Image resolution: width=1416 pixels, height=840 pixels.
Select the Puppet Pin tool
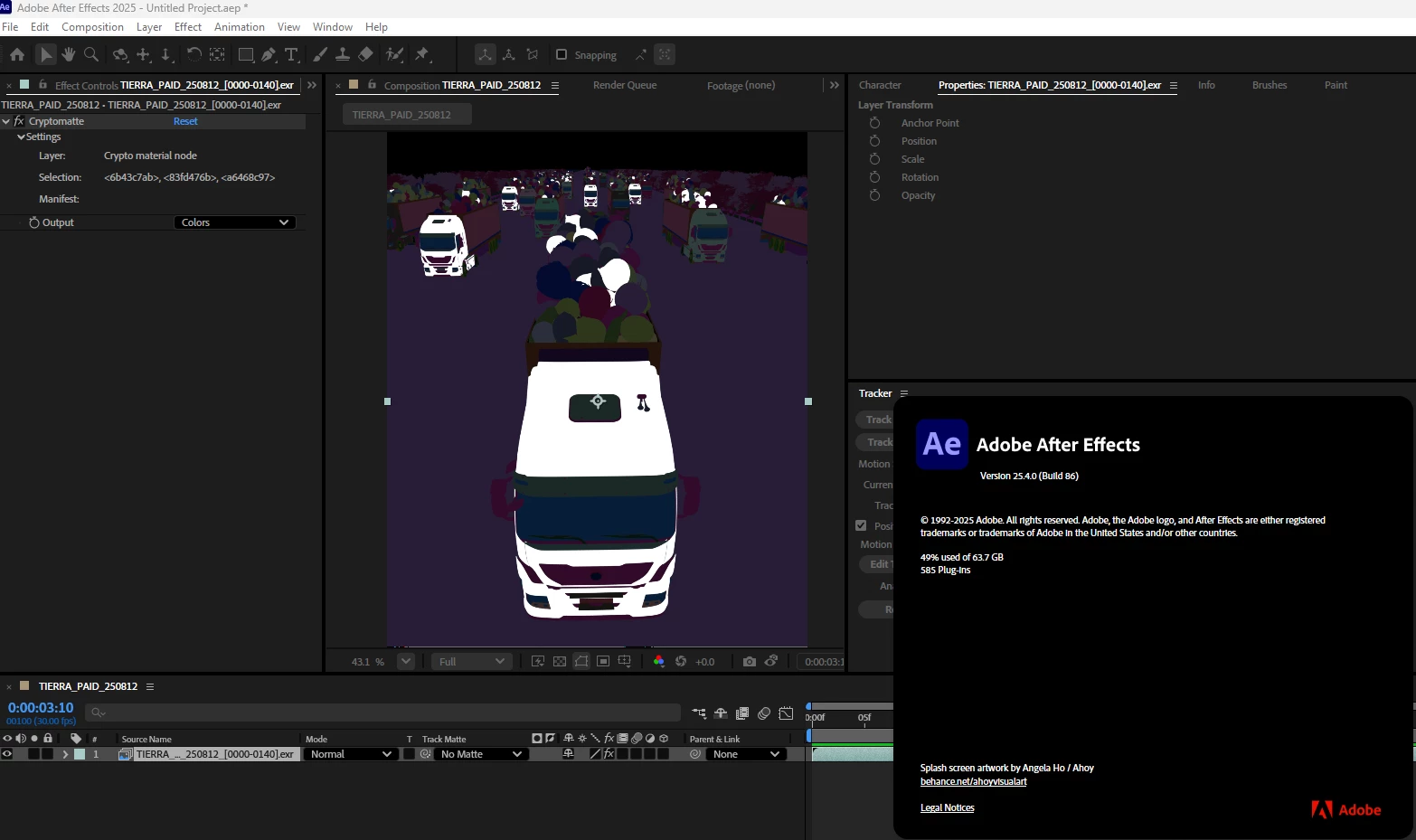(x=421, y=55)
